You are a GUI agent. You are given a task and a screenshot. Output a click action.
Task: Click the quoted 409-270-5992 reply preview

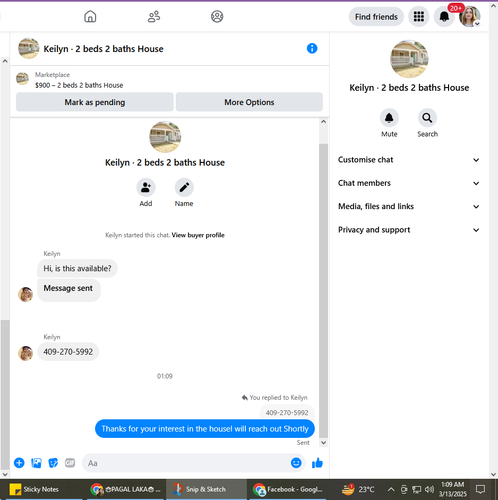click(x=287, y=413)
